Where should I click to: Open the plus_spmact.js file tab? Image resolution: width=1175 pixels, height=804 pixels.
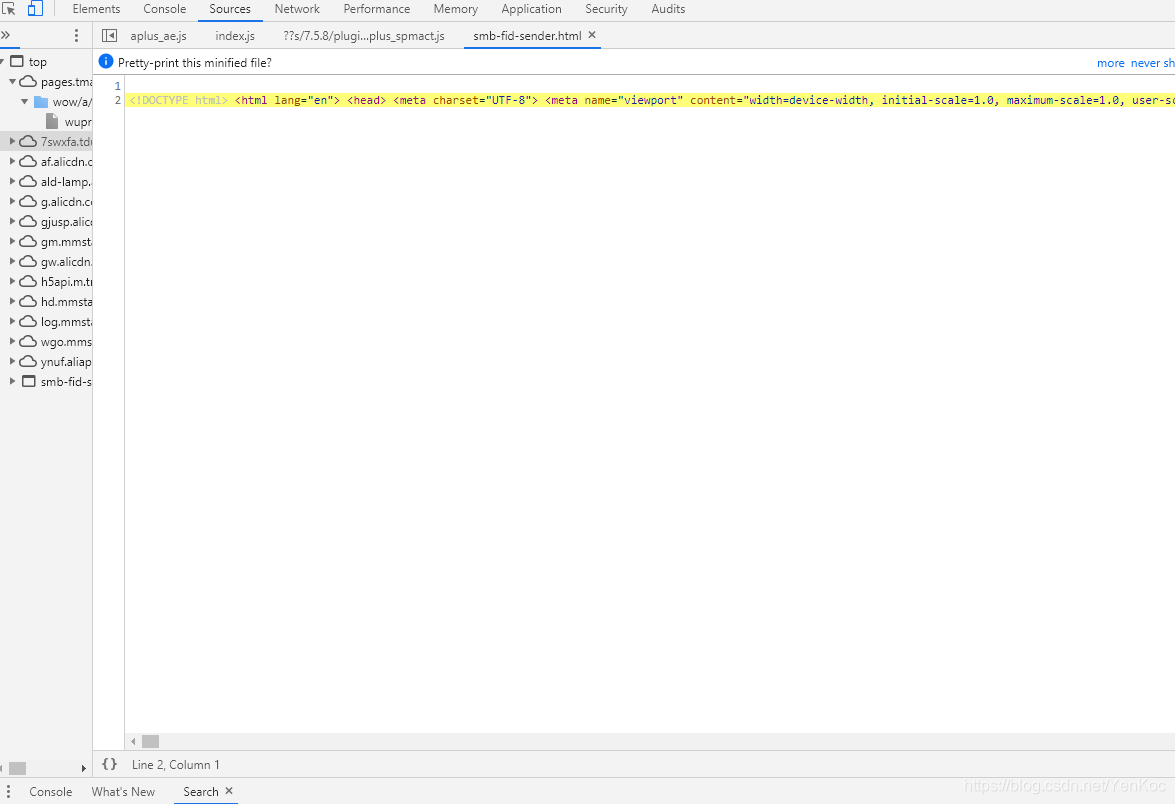(x=364, y=35)
